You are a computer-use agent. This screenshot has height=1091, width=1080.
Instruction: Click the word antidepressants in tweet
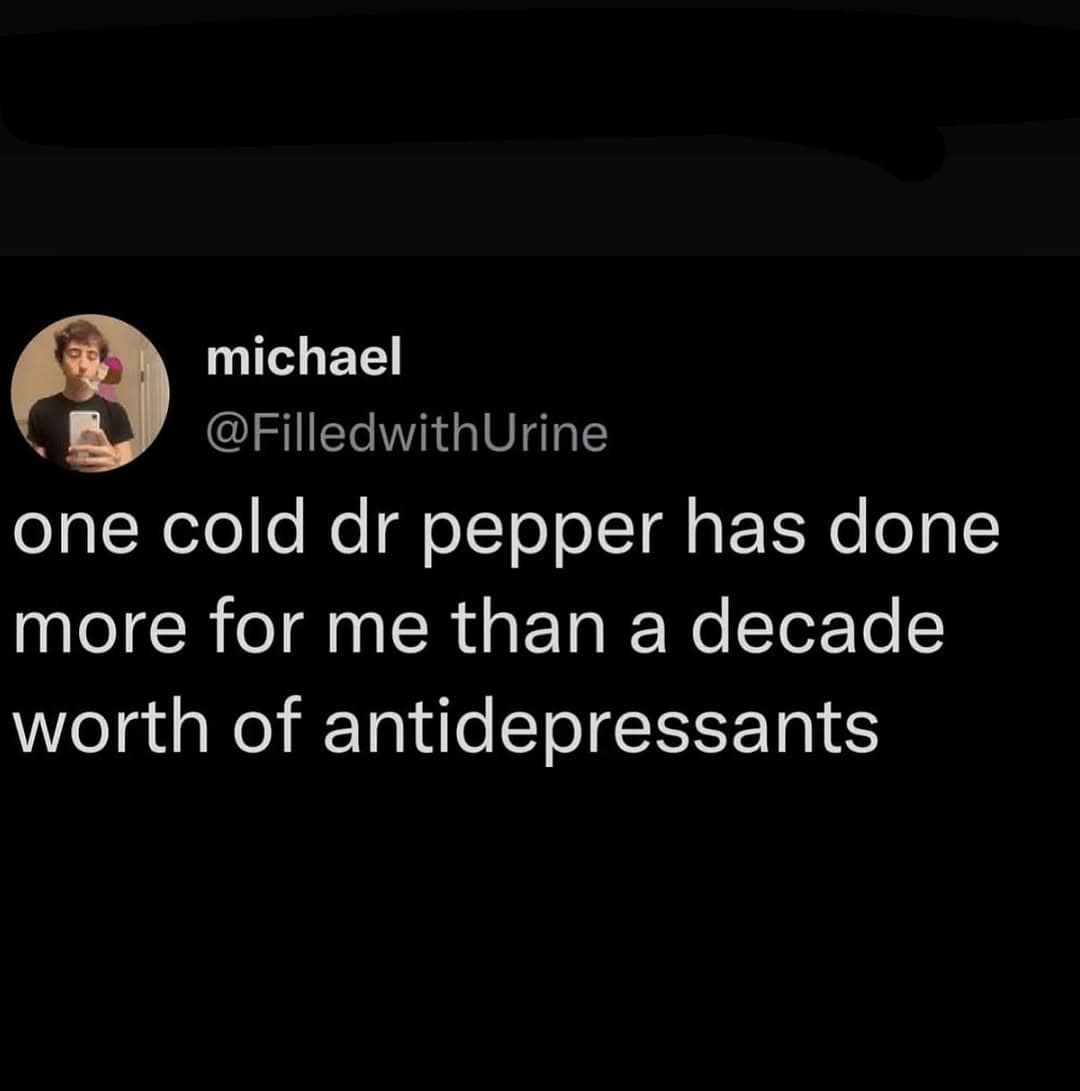click(x=601, y=730)
